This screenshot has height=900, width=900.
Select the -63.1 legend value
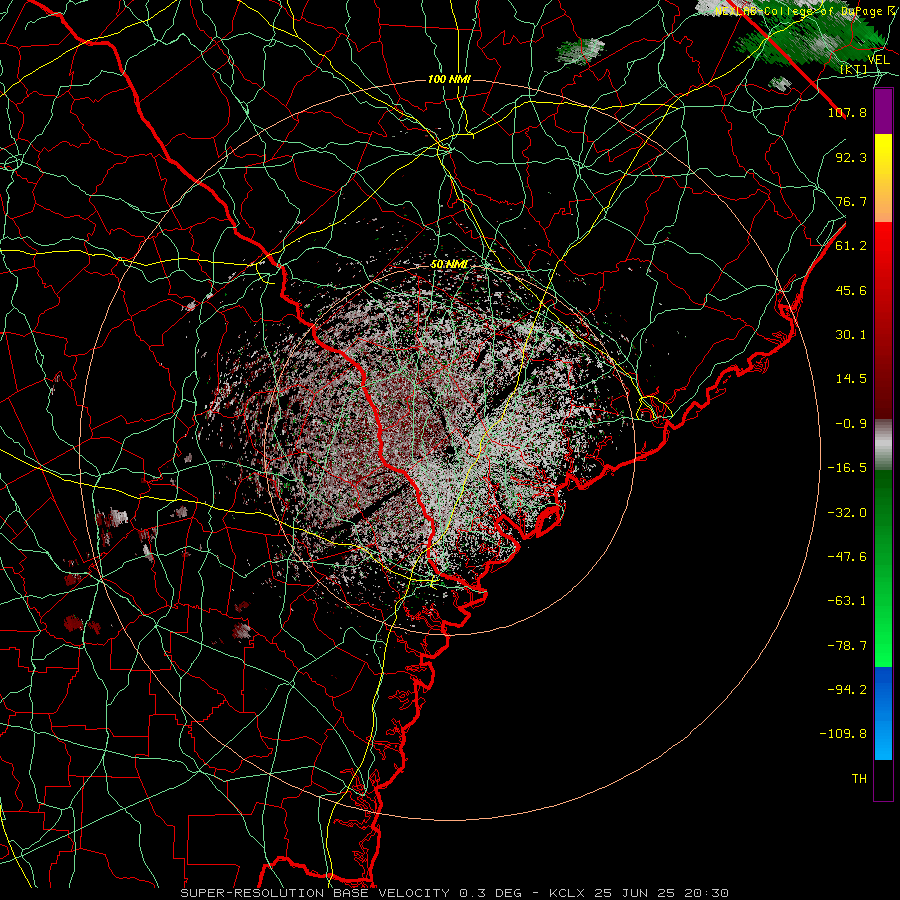coord(847,601)
